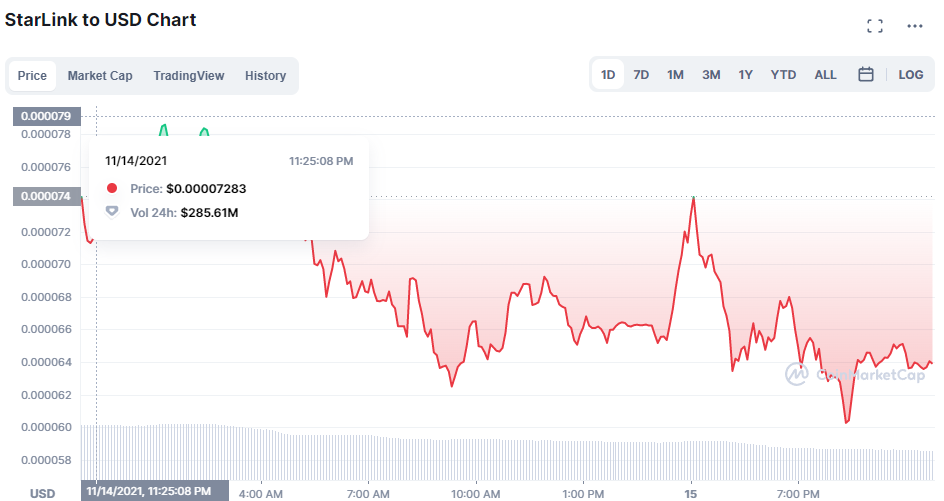Switch to the Market Cap tab

pos(100,76)
